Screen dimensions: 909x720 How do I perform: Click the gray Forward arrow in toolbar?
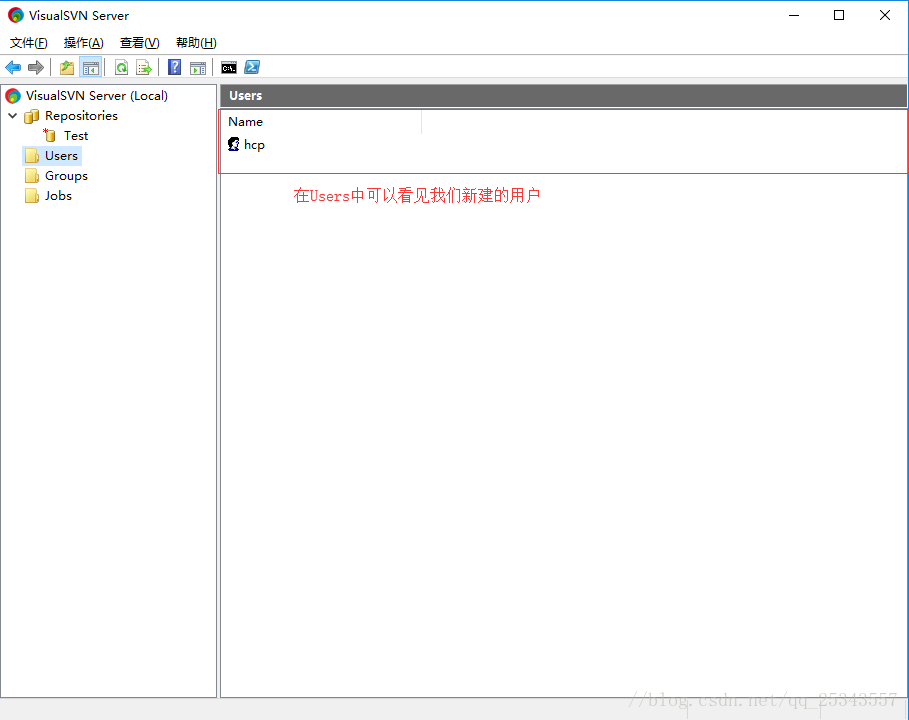36,68
